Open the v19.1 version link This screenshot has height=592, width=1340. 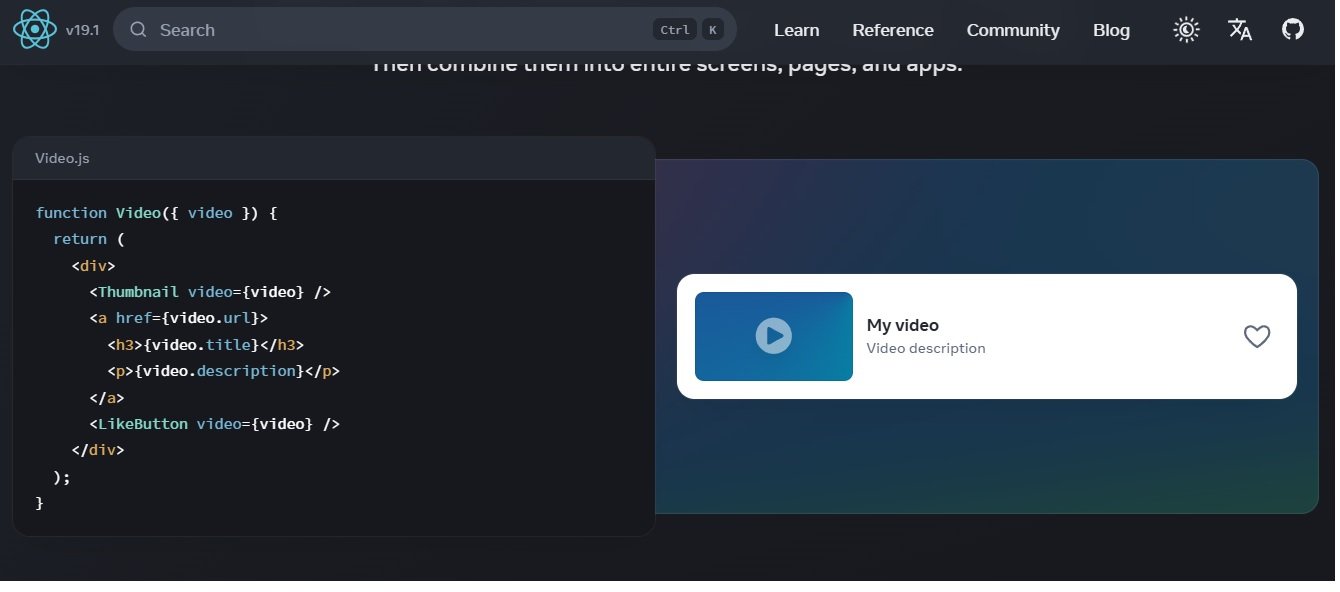pos(82,30)
